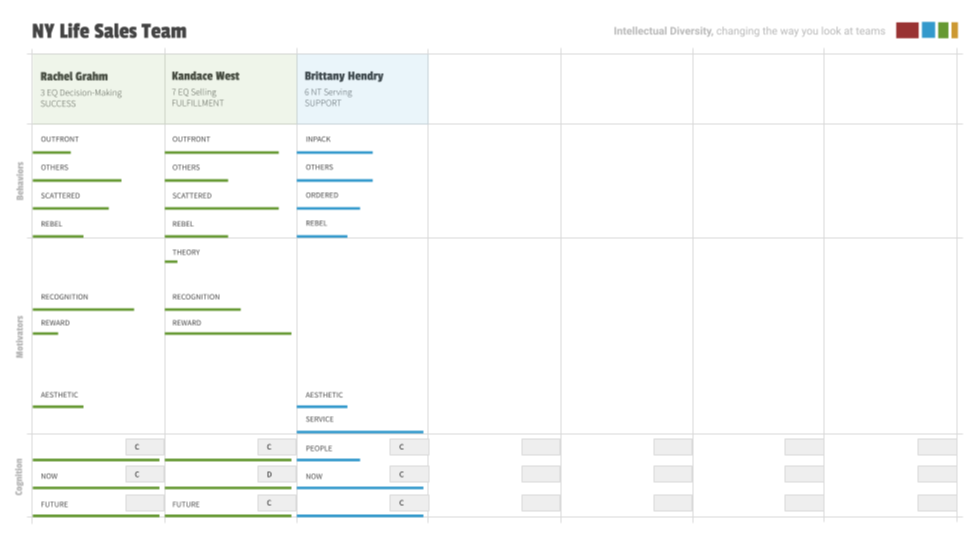Screen dimensions: 979x539
Task: Click Kandace West's THEORY motivator label
Action: pyautogui.click(x=186, y=252)
